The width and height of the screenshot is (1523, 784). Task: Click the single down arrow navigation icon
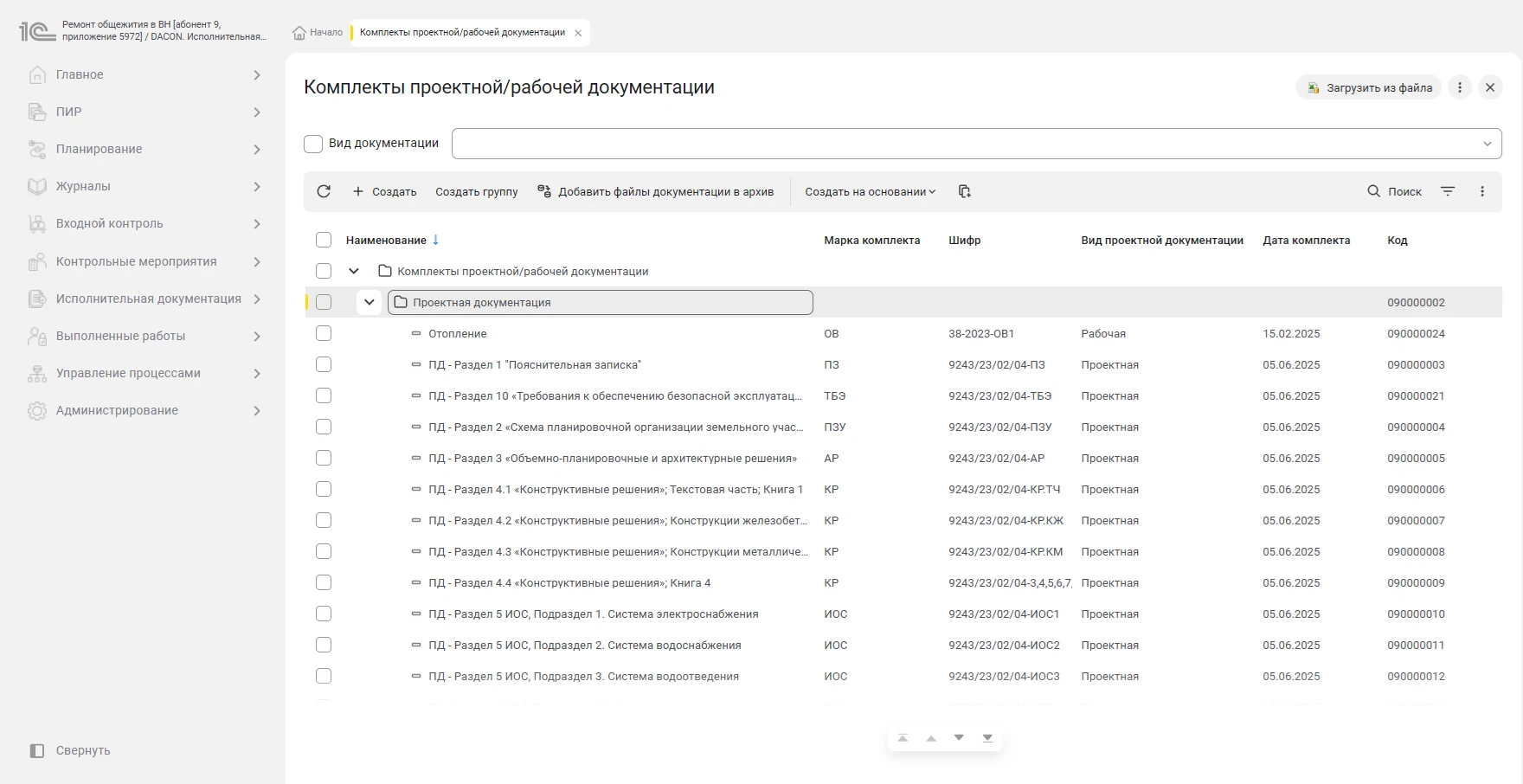click(959, 738)
